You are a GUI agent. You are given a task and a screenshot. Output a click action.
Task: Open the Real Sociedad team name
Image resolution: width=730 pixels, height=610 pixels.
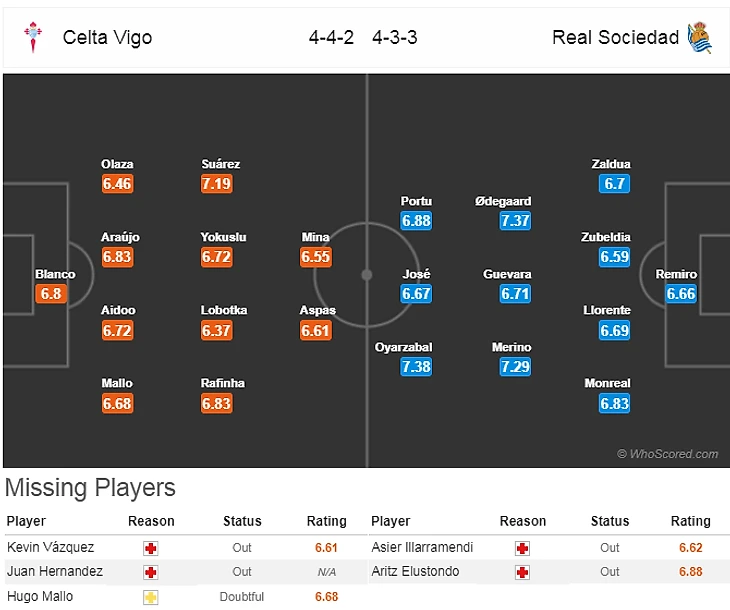click(x=615, y=38)
